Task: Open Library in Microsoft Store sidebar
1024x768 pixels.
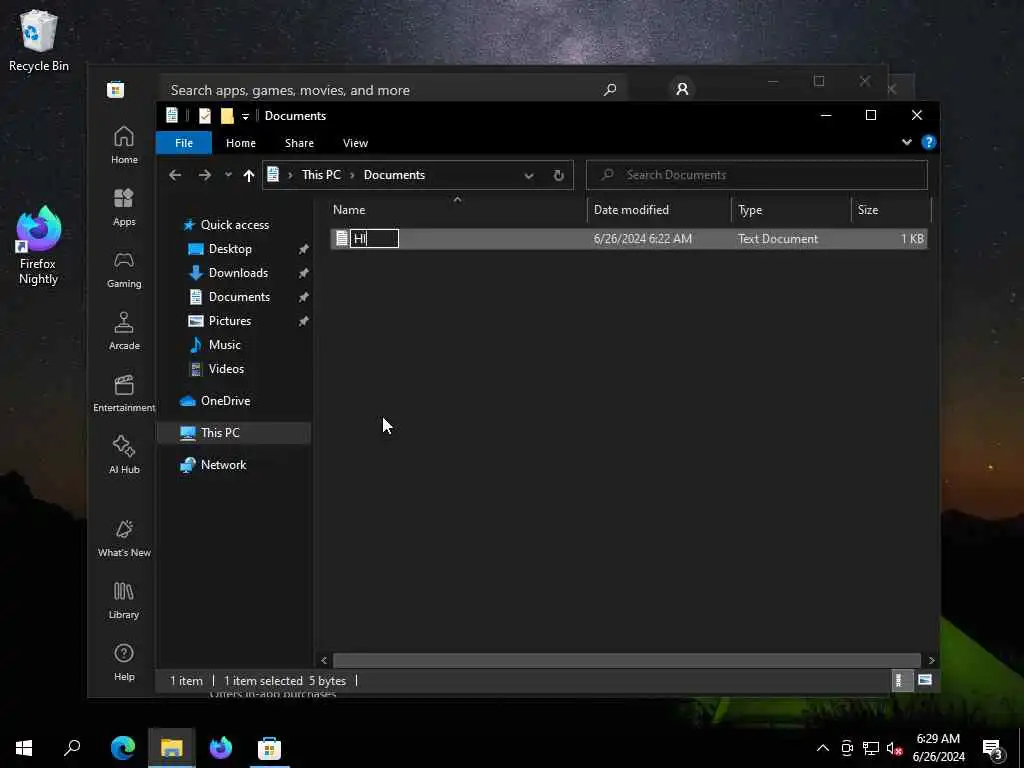Action: pyautogui.click(x=124, y=601)
